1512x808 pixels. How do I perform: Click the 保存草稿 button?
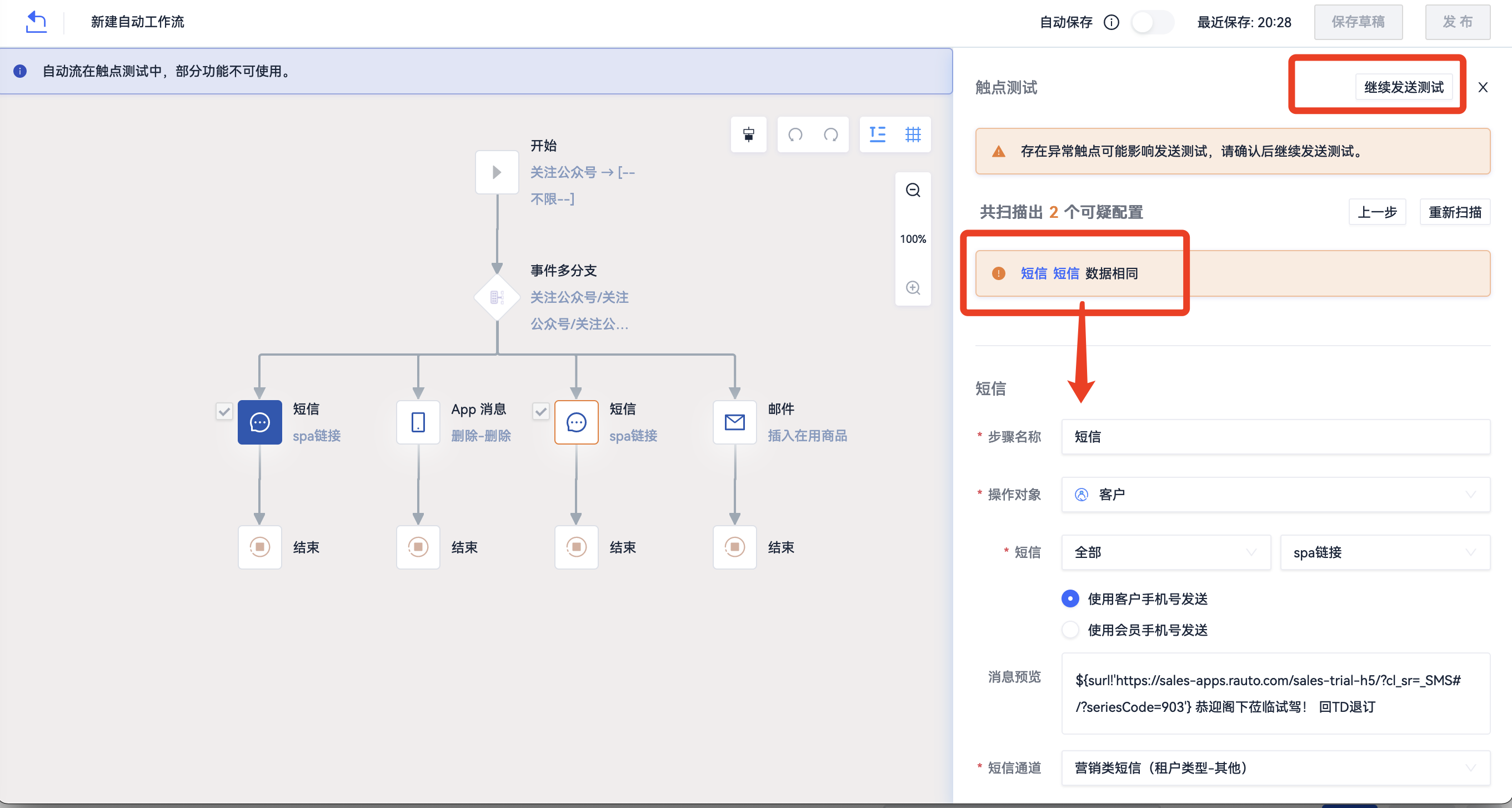coord(1358,22)
